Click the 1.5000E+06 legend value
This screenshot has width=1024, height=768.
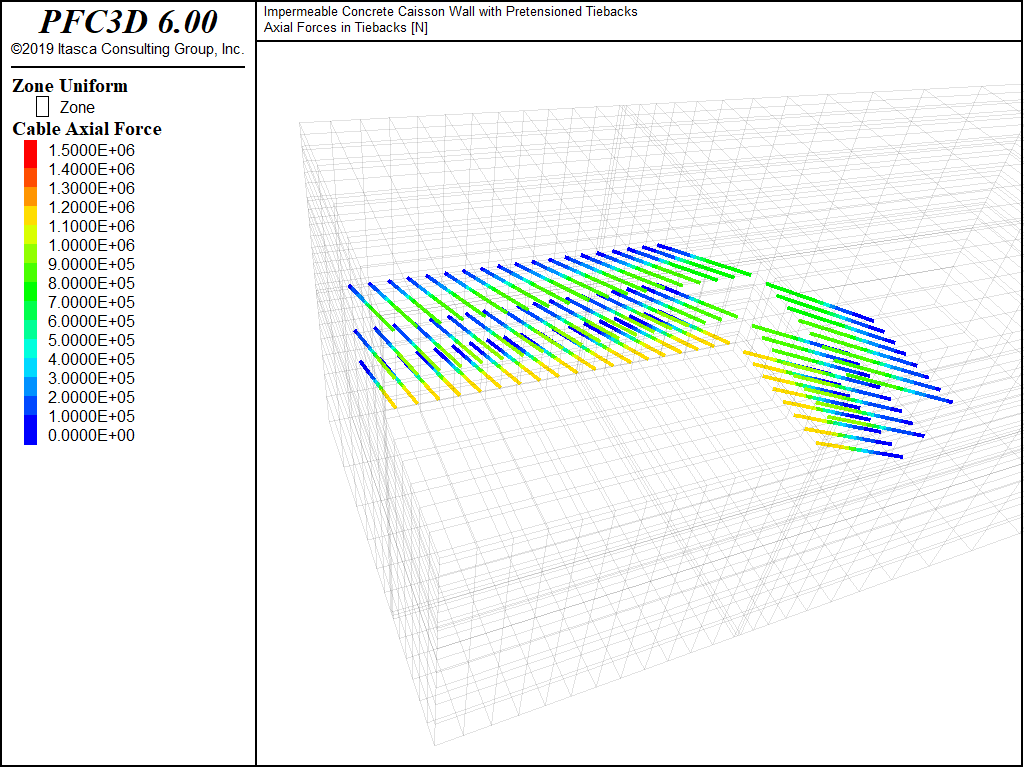click(91, 150)
